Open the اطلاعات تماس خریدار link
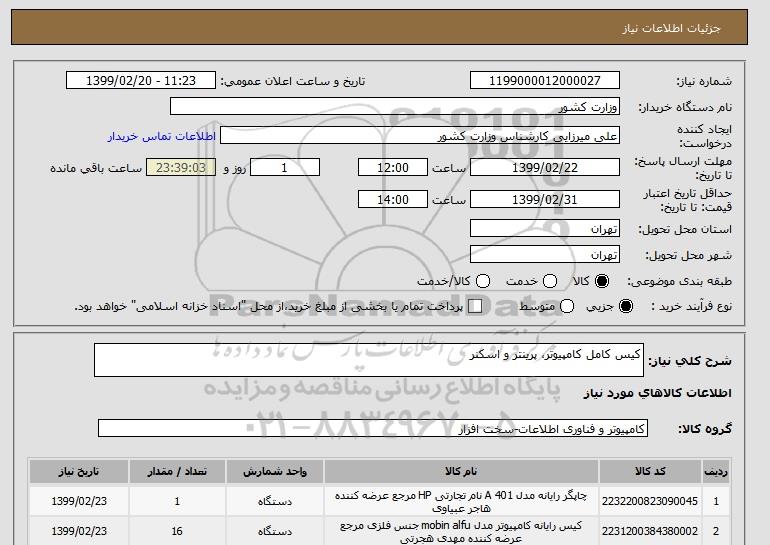The image size is (770, 545). coord(162,136)
